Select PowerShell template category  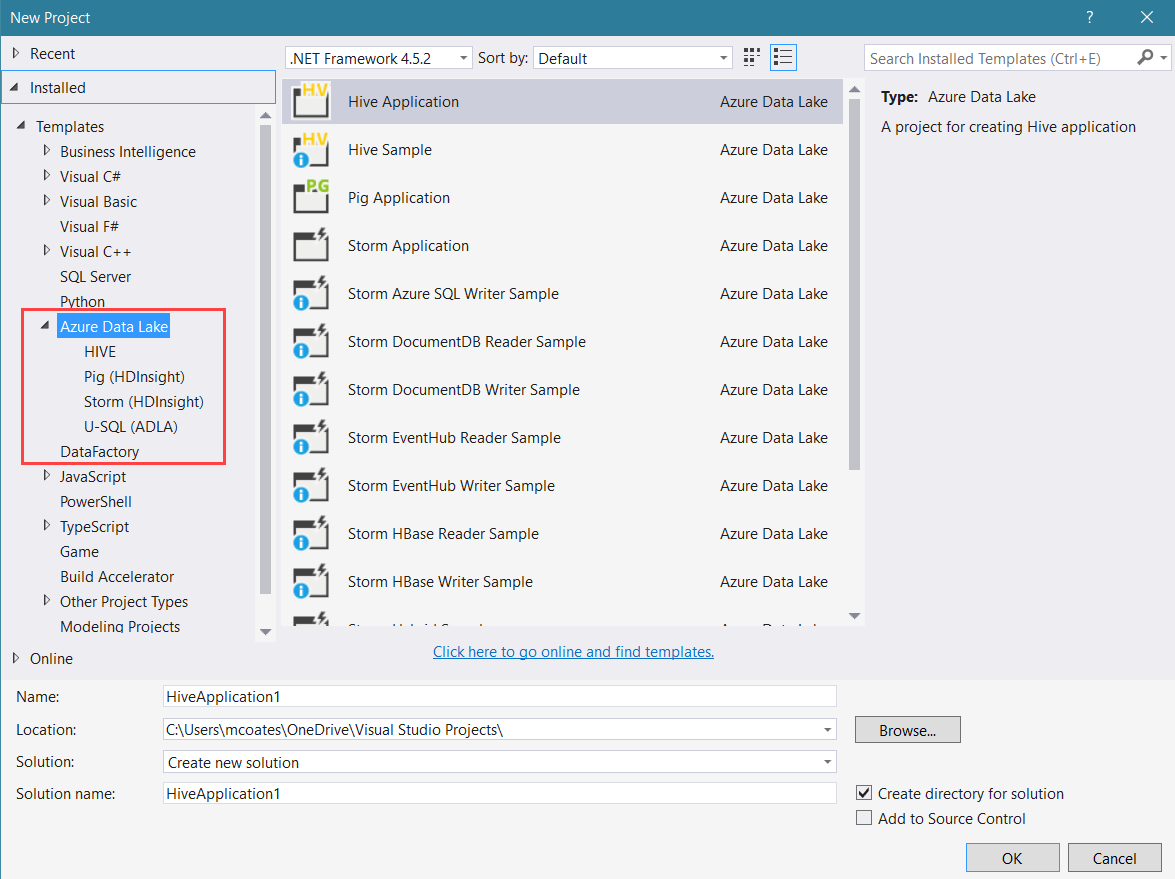click(96, 501)
